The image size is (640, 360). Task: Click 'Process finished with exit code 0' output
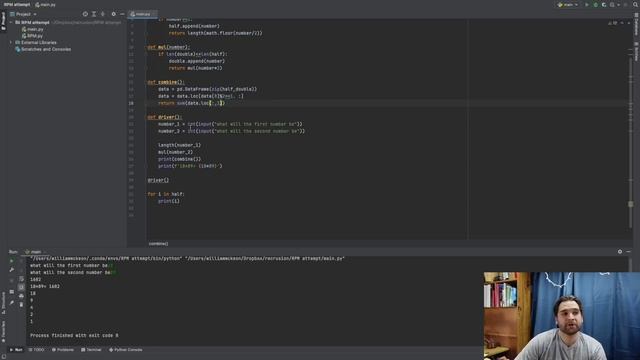coord(74,336)
